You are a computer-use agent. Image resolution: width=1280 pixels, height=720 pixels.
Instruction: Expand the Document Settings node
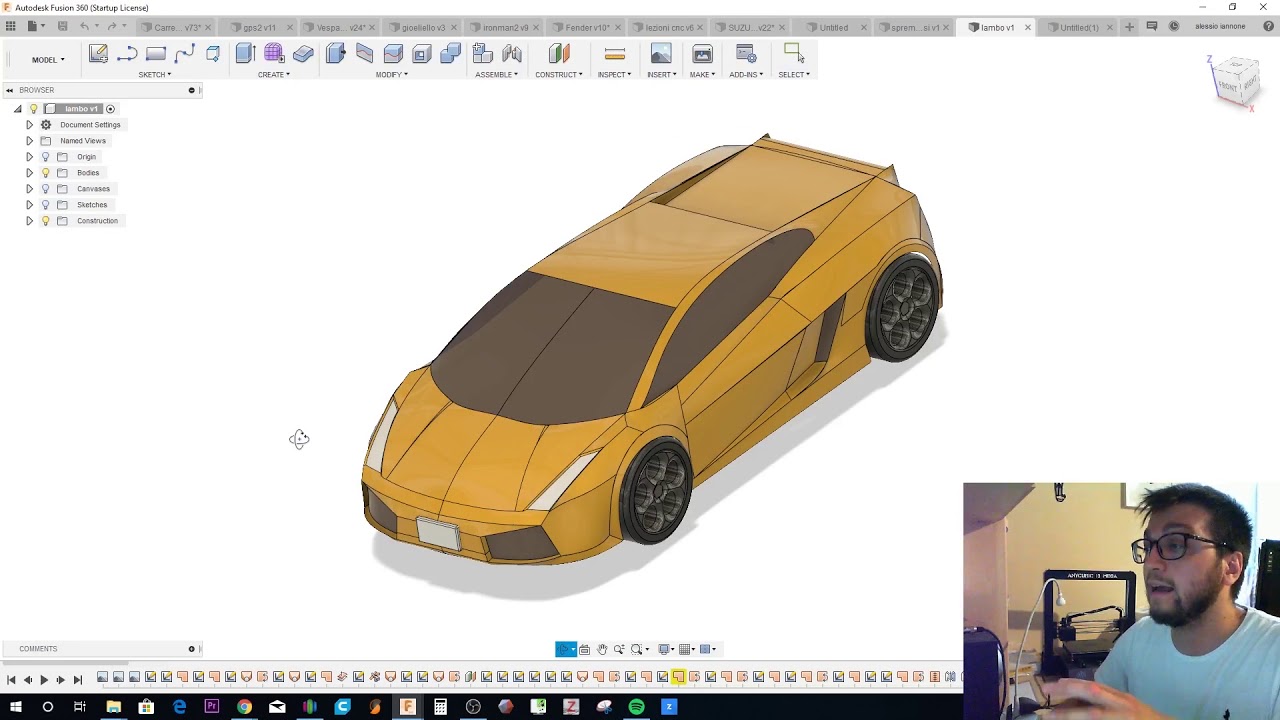(x=29, y=125)
